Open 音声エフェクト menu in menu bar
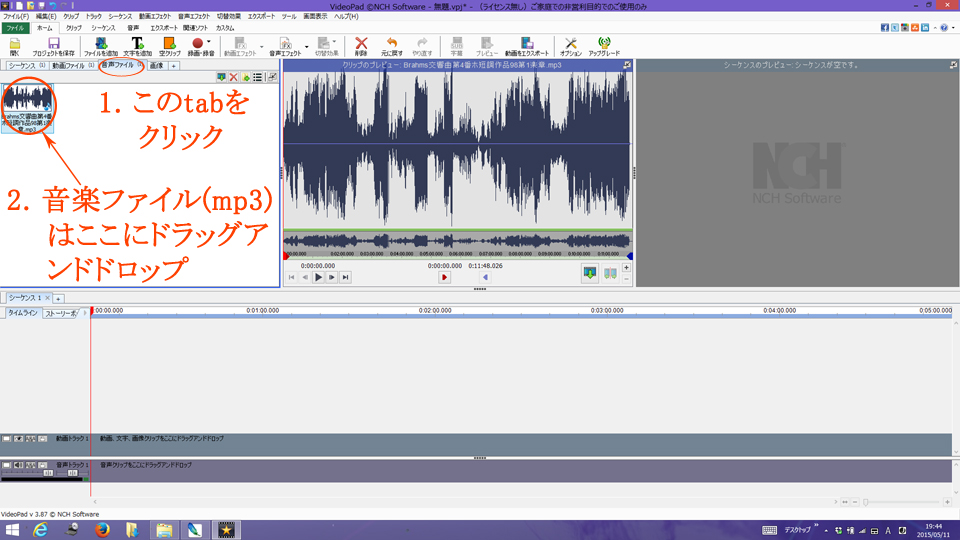960x540 pixels. click(194, 17)
